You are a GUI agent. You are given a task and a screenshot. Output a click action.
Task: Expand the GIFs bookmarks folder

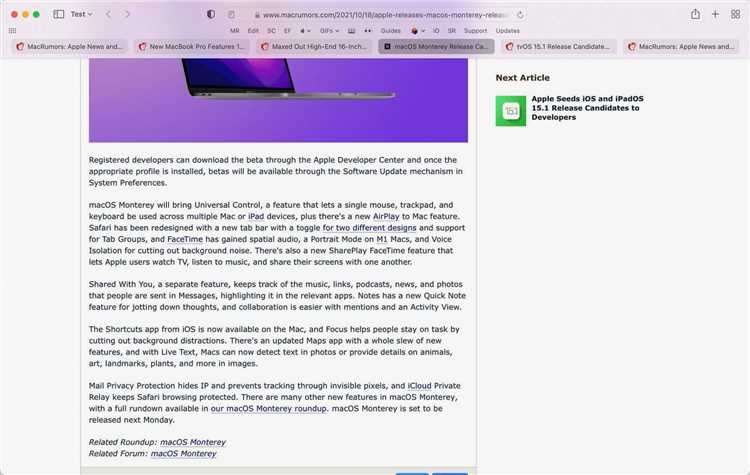pyautogui.click(x=329, y=31)
